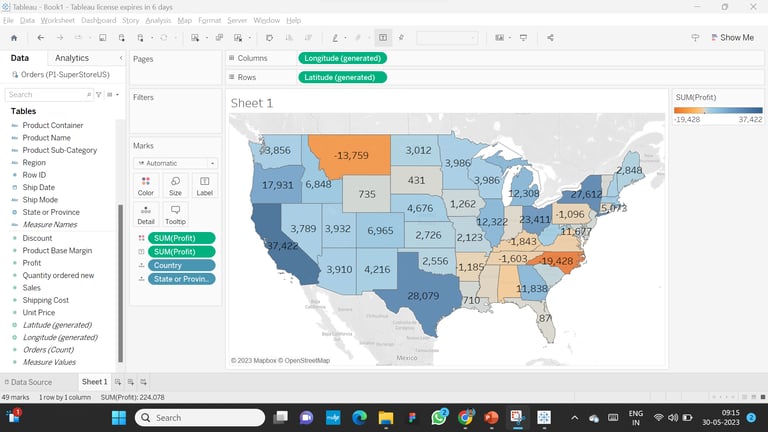The image size is (768, 432).
Task: Open the Show Me panel
Action: coord(732,38)
